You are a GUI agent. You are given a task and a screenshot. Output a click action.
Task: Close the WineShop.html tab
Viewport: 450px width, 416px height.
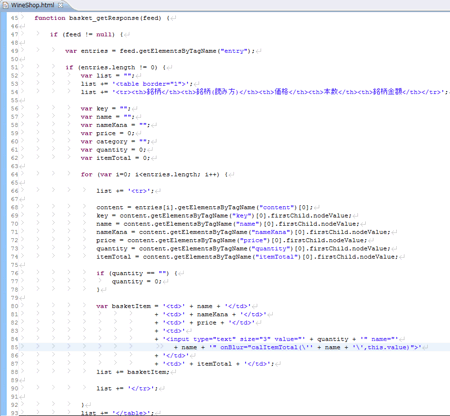click(61, 5)
